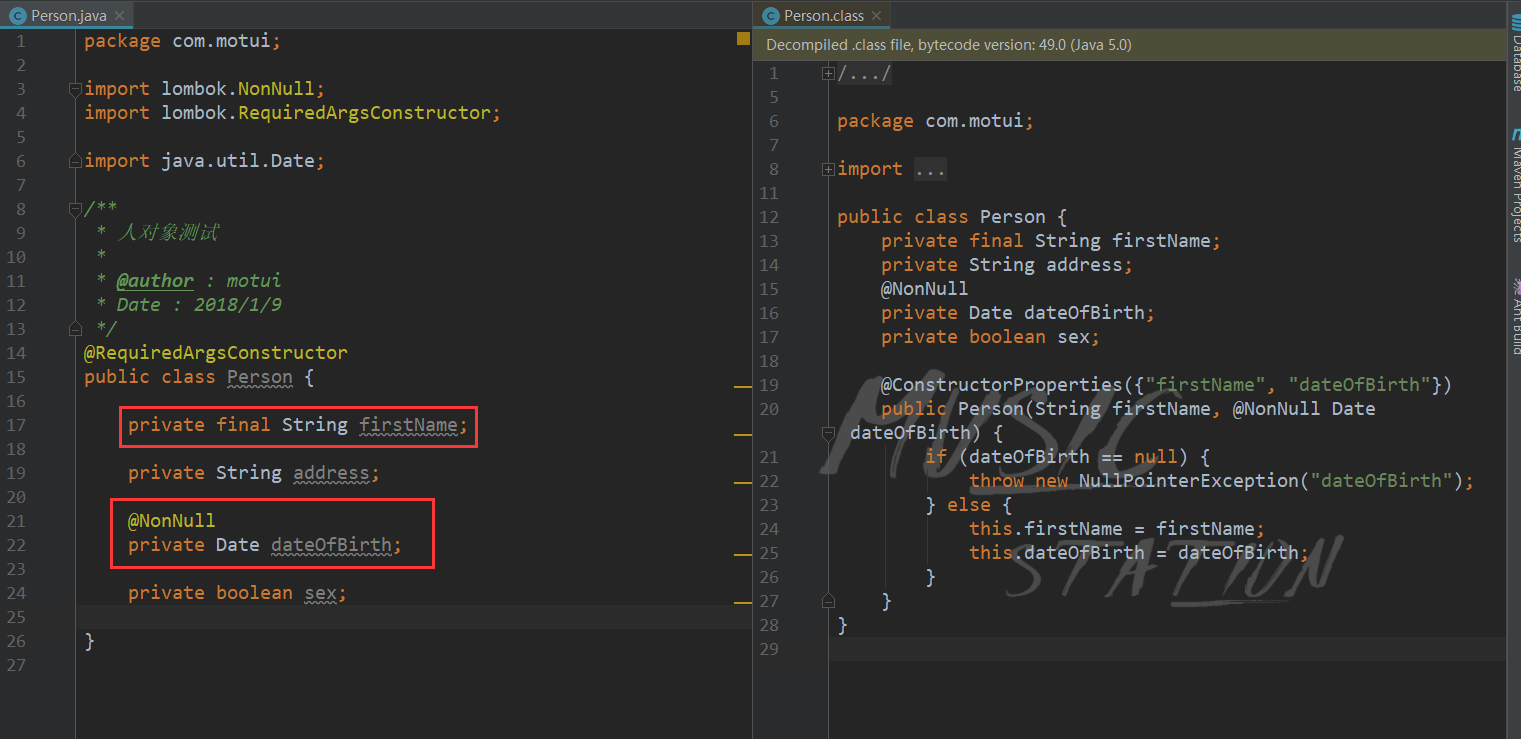Collapse the Javadoc comment block fold

click(x=75, y=209)
